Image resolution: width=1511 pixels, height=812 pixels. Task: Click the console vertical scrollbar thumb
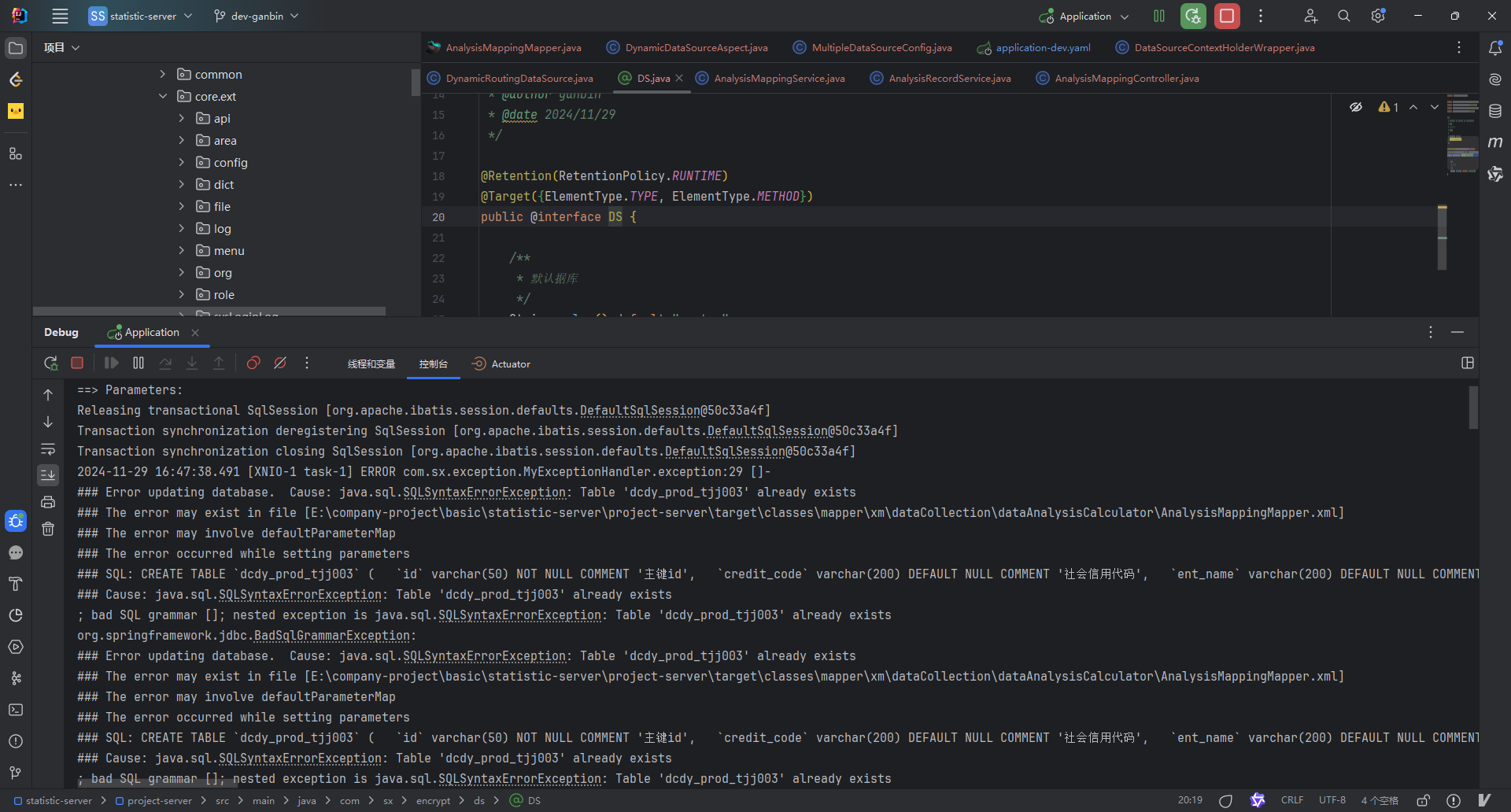pos(1473,408)
